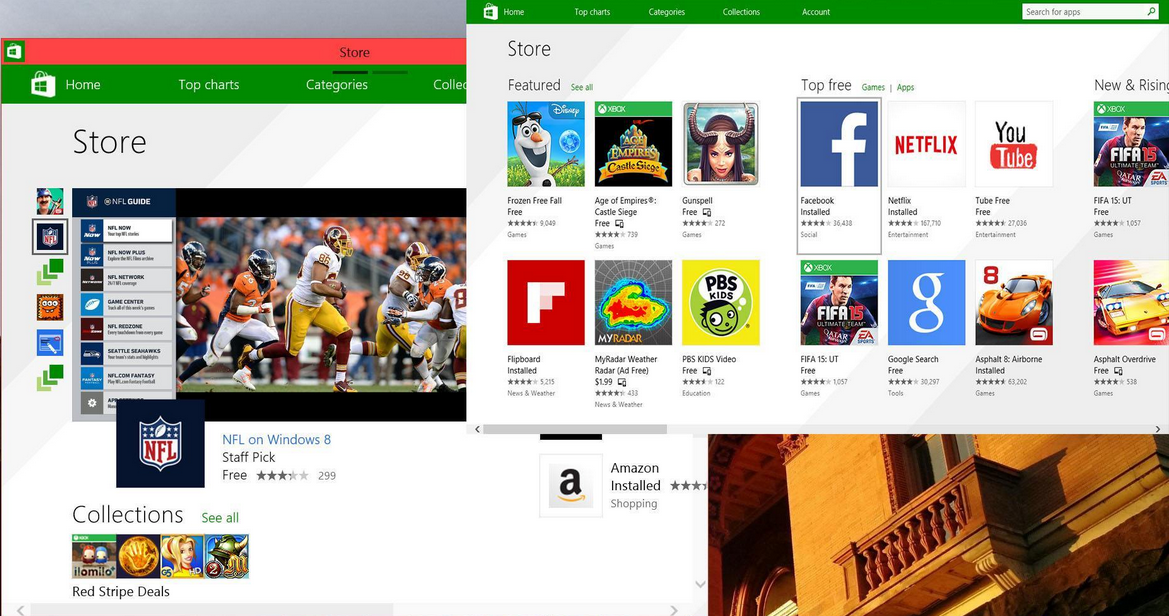Click Store bag icon beside Home in large window

[43, 84]
